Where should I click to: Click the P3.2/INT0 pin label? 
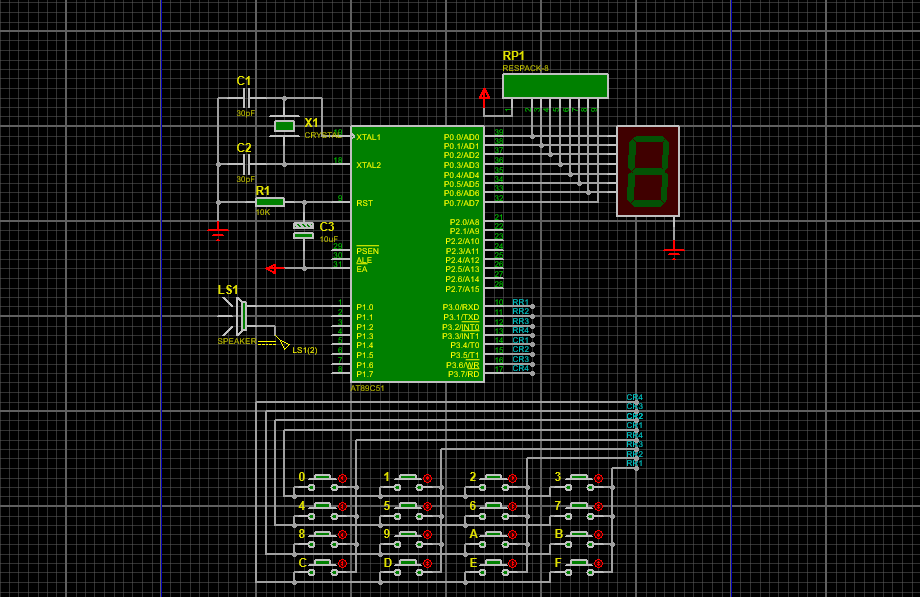click(461, 327)
